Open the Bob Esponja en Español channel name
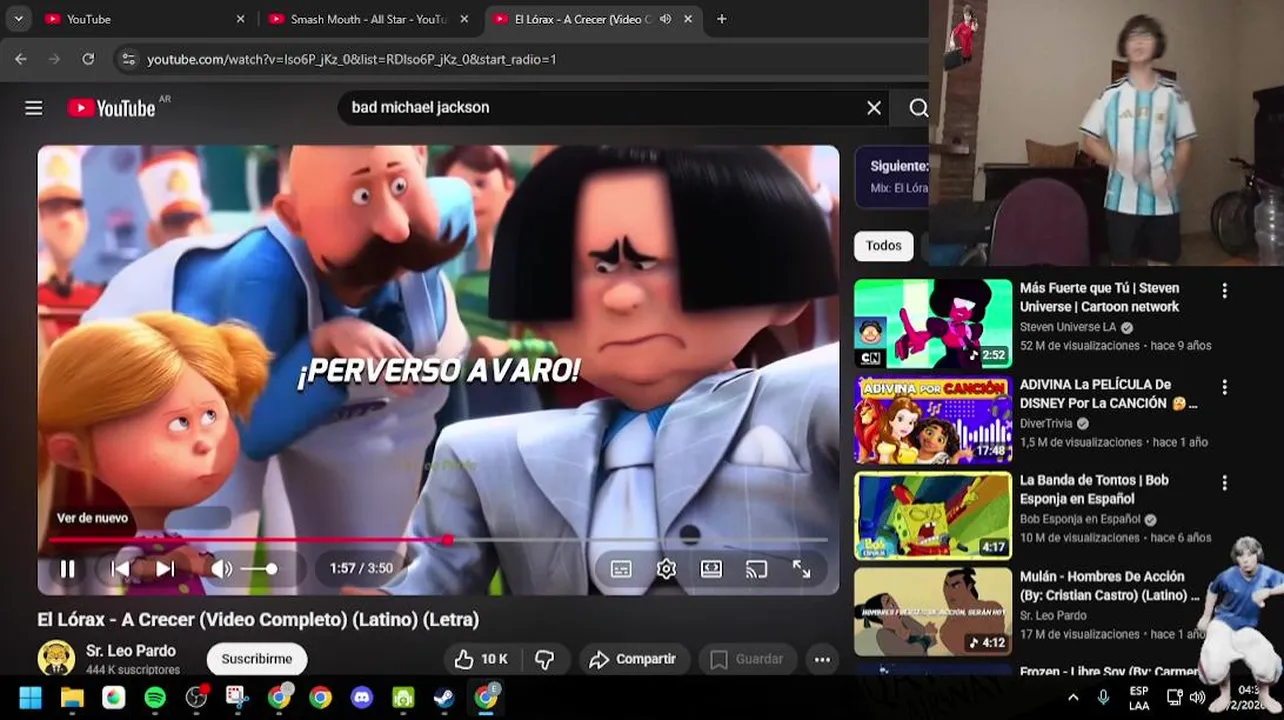This screenshot has height=720, width=1284. point(1080,519)
